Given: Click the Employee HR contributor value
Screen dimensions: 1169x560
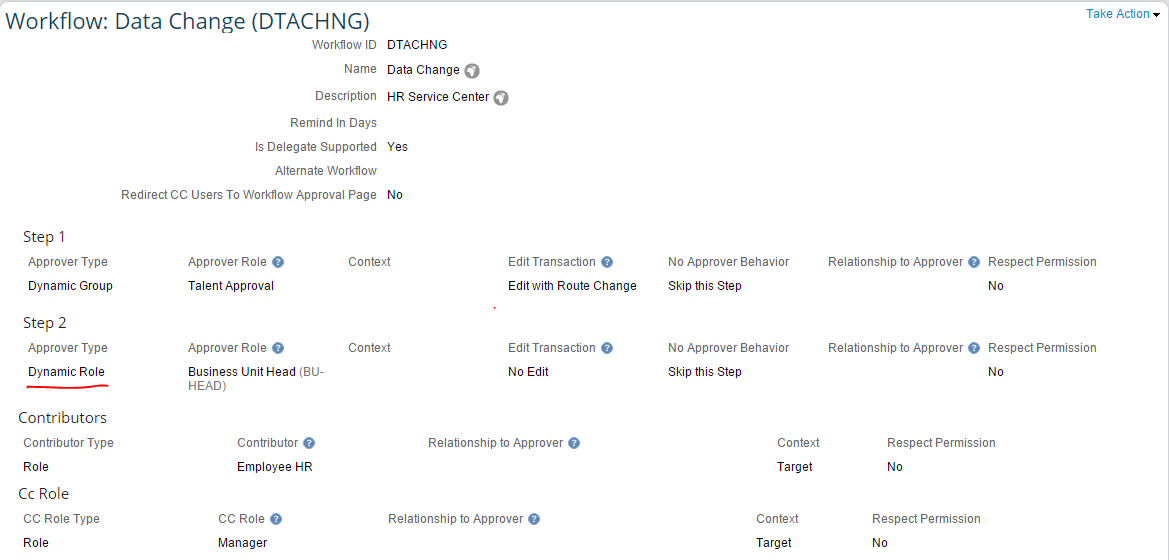Looking at the screenshot, I should (274, 467).
